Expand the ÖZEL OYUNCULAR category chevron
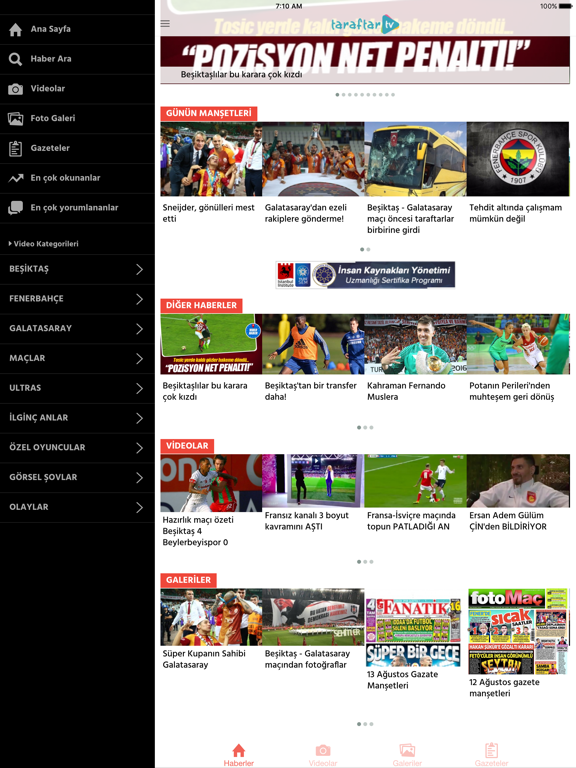 point(140,448)
